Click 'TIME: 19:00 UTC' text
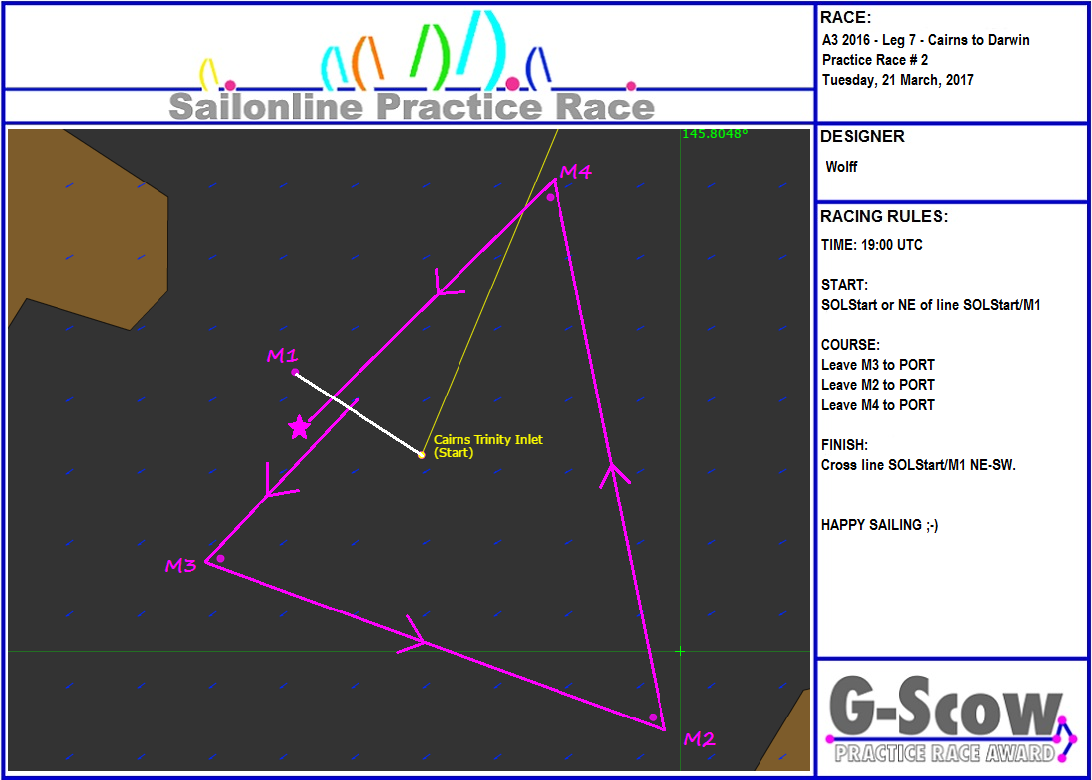The height and width of the screenshot is (780, 1092). tap(872, 246)
